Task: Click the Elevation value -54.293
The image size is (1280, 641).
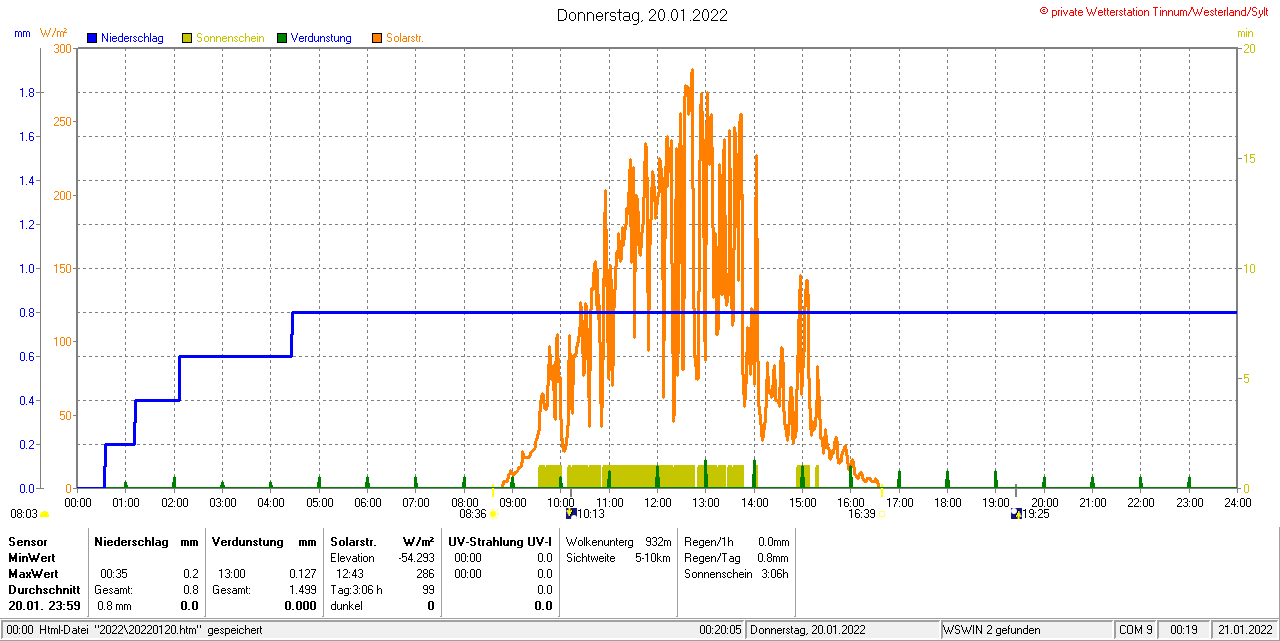Action: pos(416,557)
